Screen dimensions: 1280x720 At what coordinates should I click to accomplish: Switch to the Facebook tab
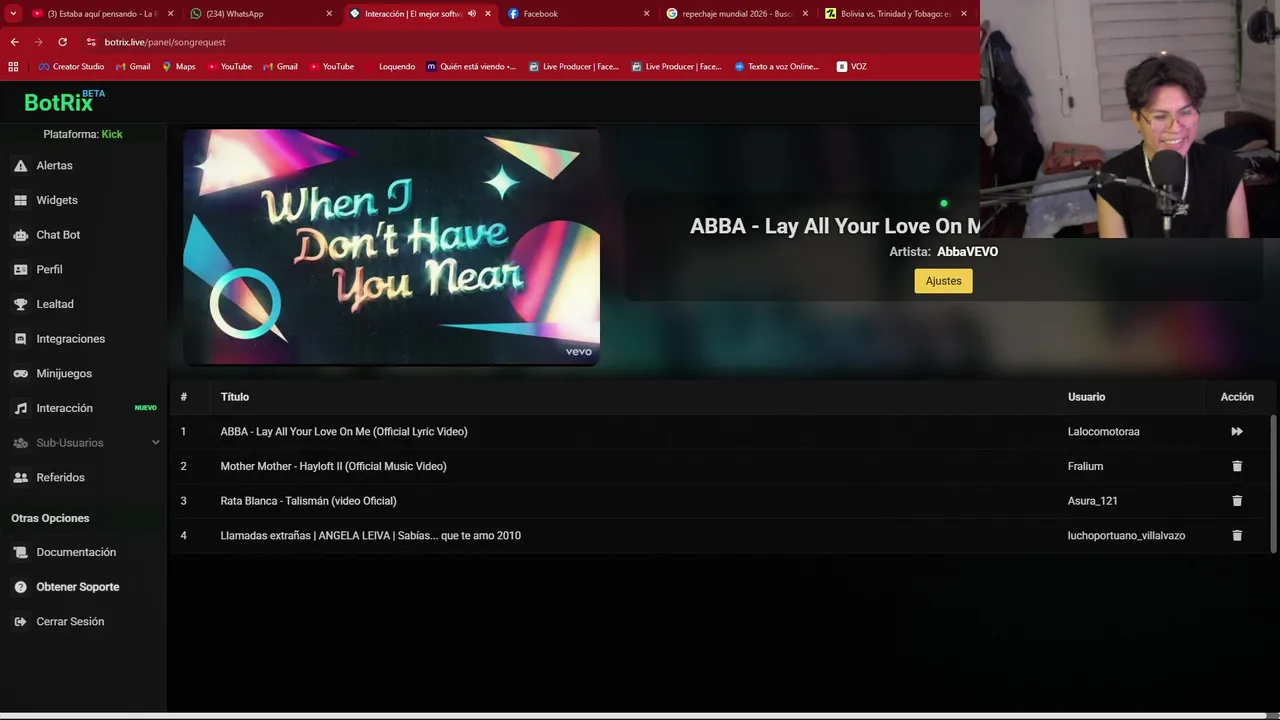[577, 14]
